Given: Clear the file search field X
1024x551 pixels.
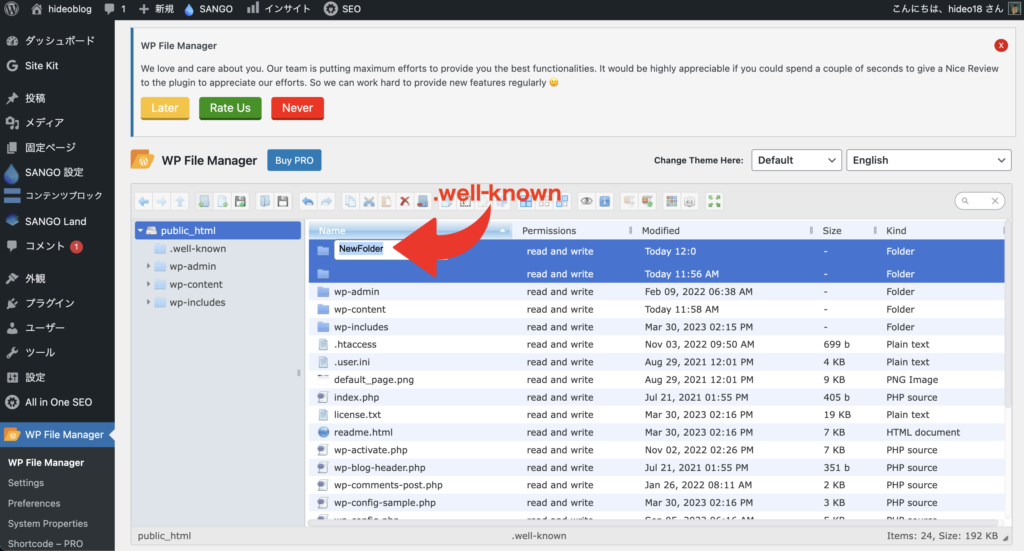Looking at the screenshot, I should tap(995, 201).
